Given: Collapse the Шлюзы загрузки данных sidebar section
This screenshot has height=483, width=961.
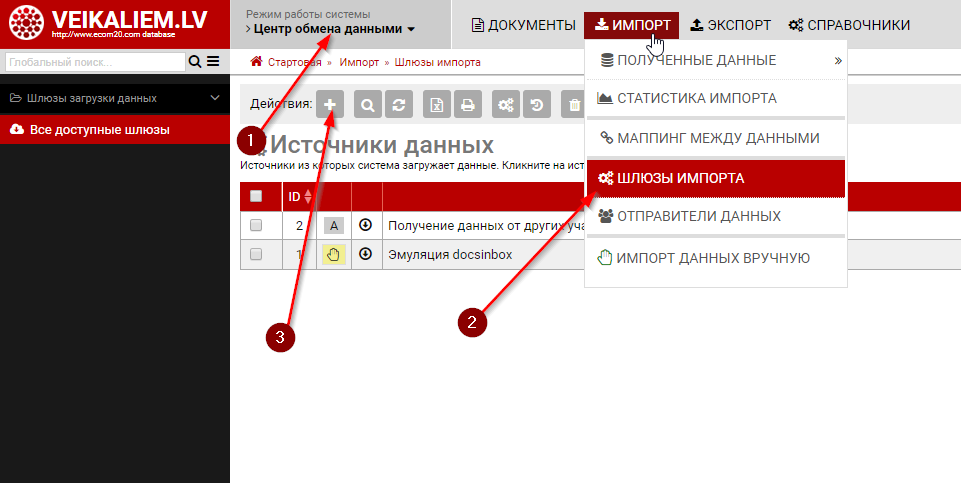Looking at the screenshot, I should [215, 98].
